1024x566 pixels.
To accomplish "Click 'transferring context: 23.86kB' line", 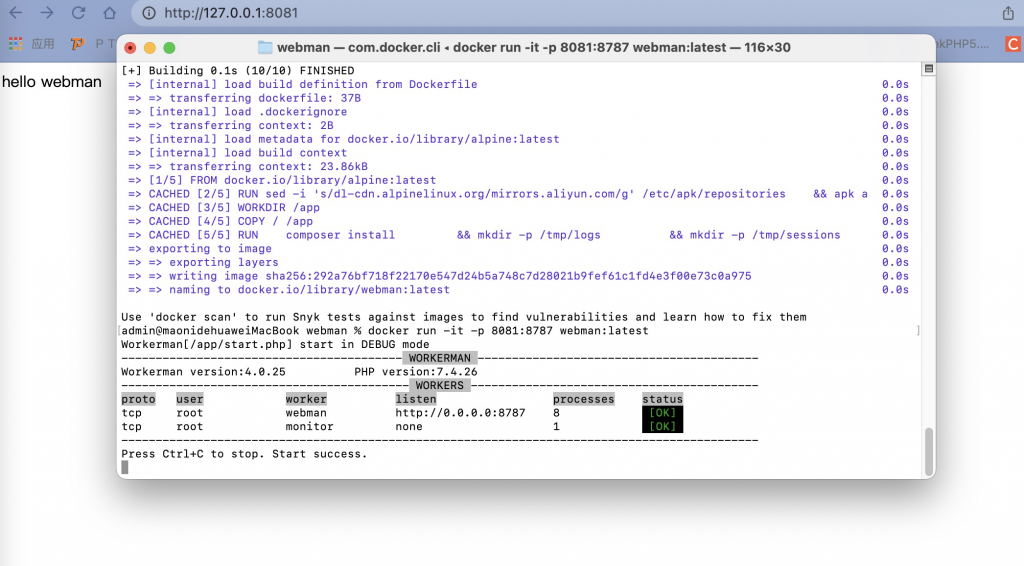I will click(248, 166).
